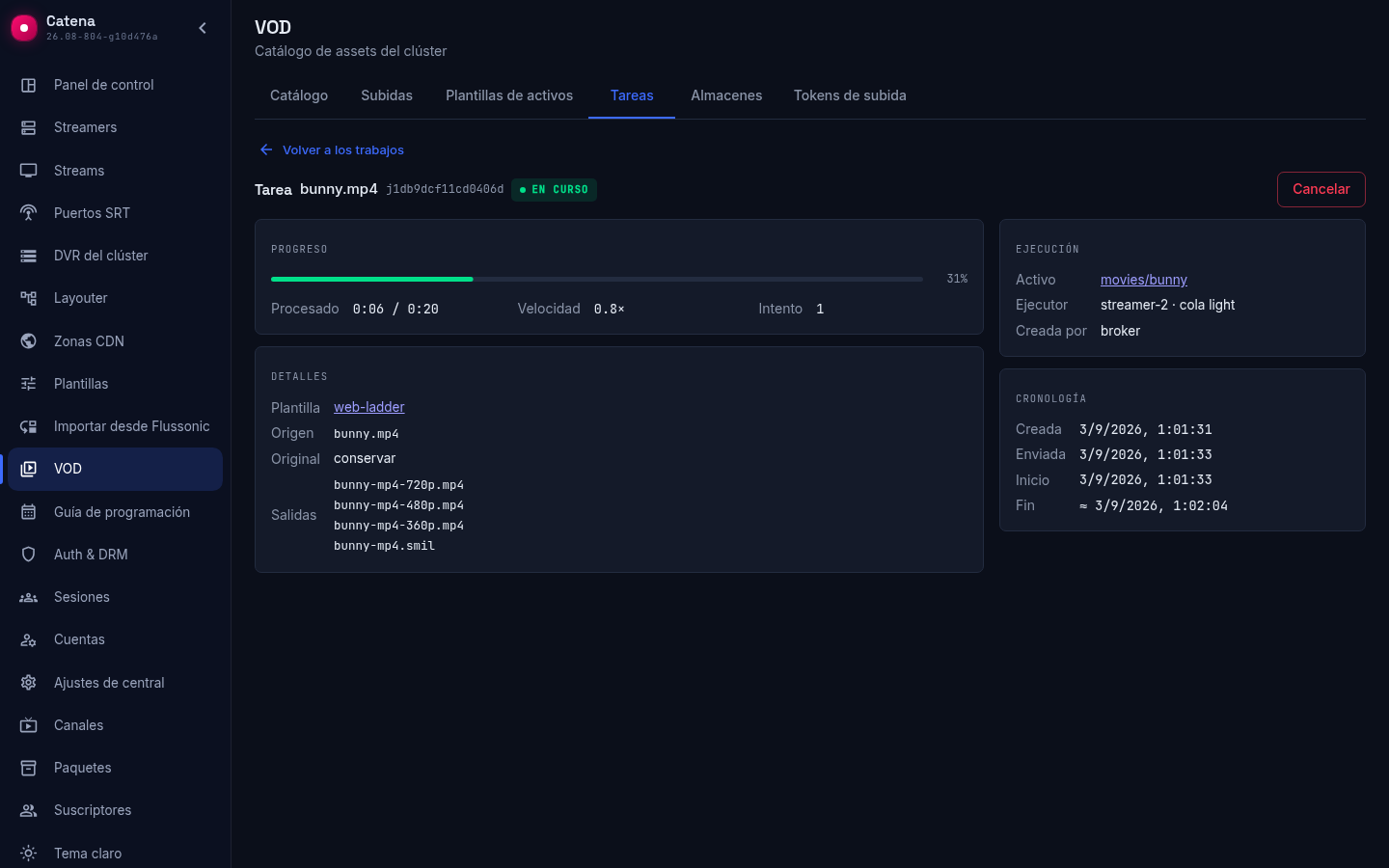This screenshot has height=868, width=1389.
Task: Switch theme via Tema claro label
Action: (88, 854)
